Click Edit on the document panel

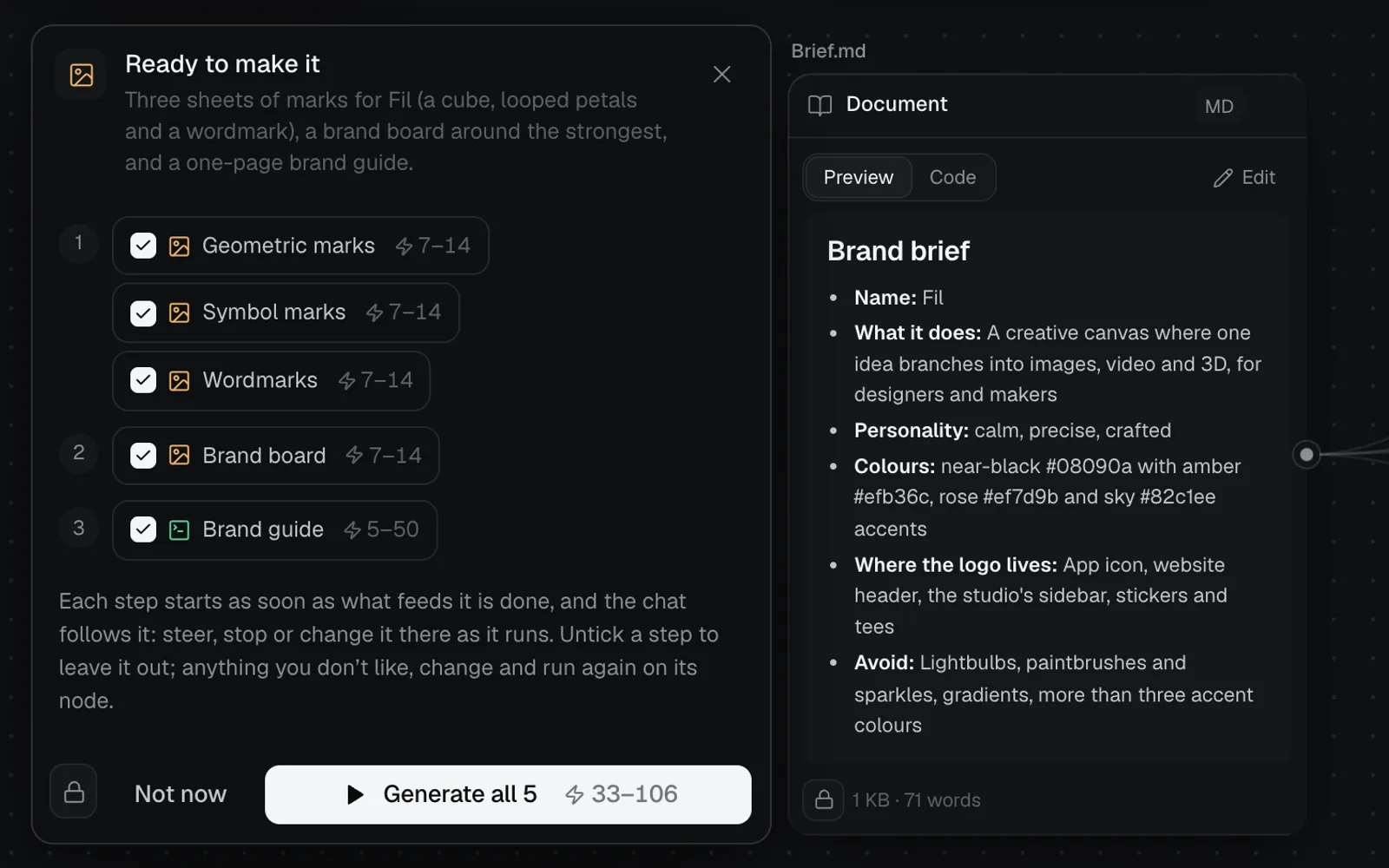[x=1244, y=178]
